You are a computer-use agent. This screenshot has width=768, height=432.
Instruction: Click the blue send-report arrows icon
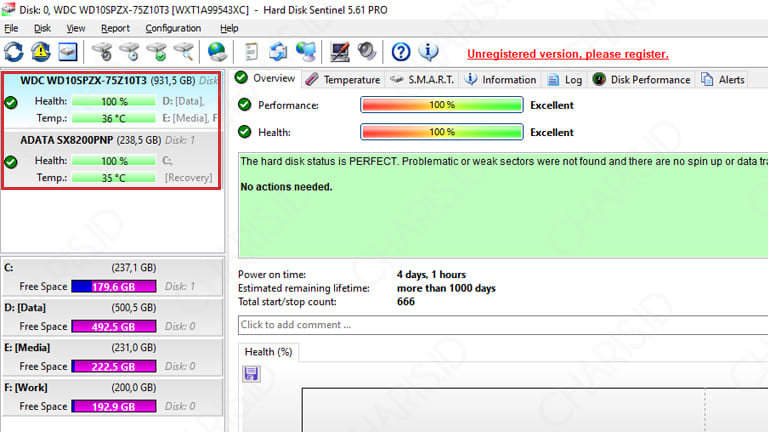coord(278,51)
